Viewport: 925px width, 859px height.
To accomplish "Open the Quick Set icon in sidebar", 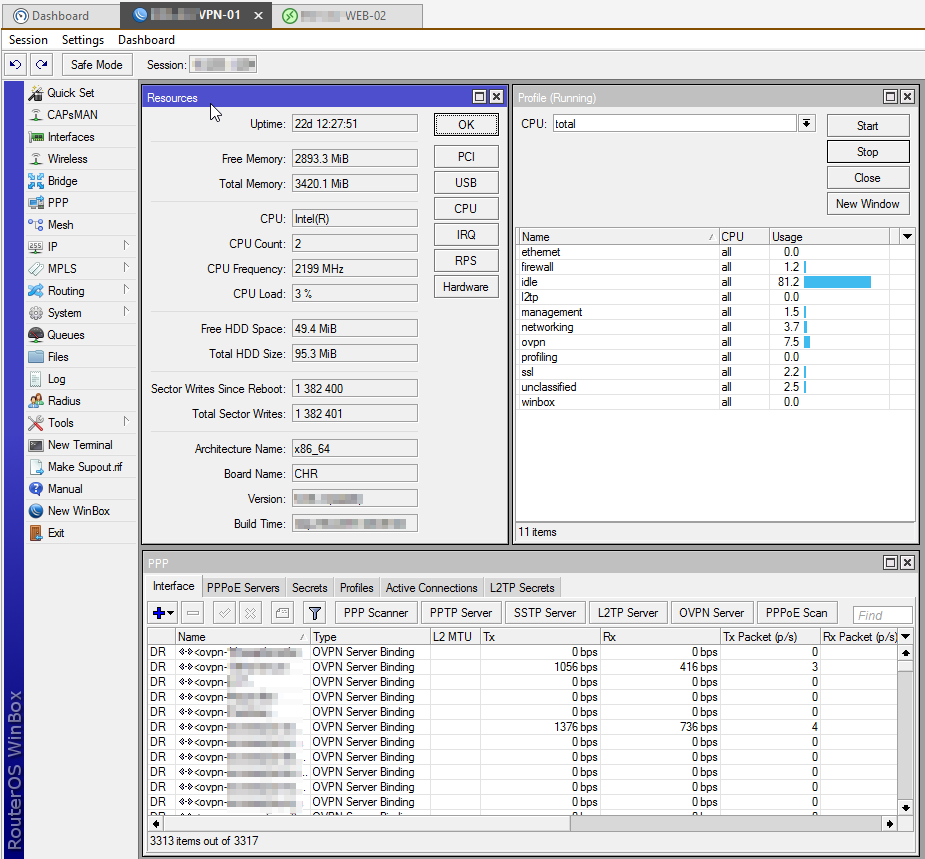I will [36, 93].
